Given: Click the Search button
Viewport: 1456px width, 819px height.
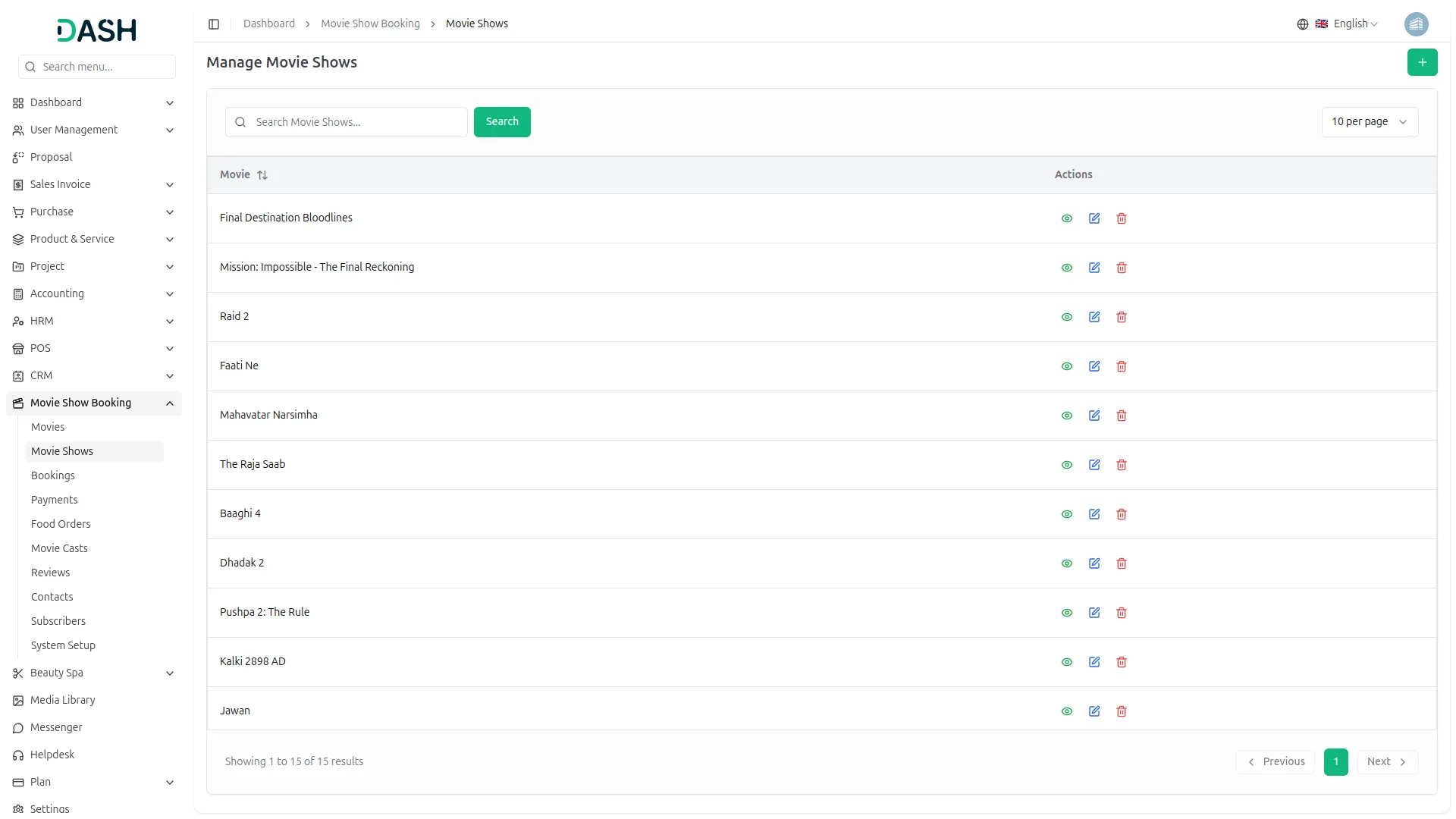Looking at the screenshot, I should tap(501, 121).
